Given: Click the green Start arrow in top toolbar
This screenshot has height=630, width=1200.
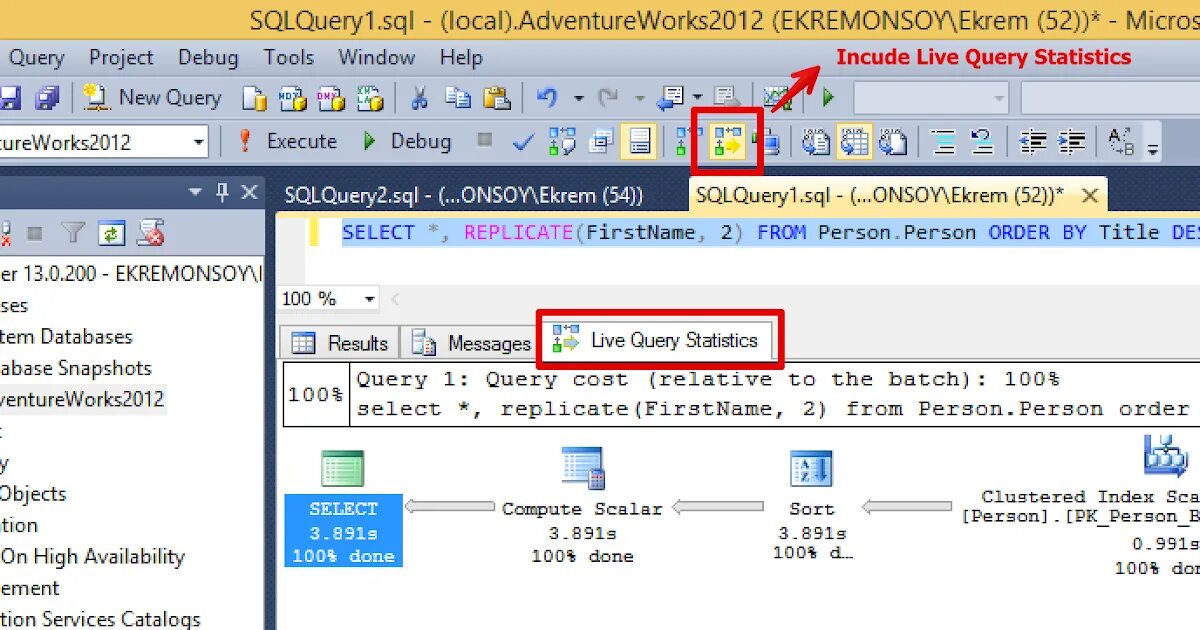Looking at the screenshot, I should click(x=827, y=98).
